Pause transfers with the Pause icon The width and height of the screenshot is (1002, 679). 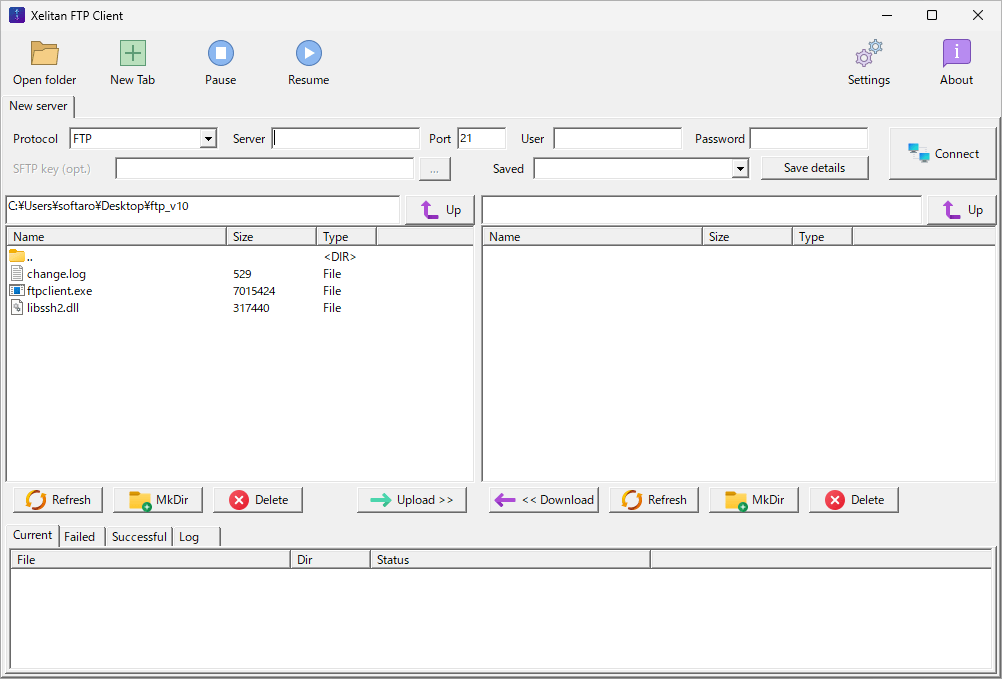(x=220, y=54)
